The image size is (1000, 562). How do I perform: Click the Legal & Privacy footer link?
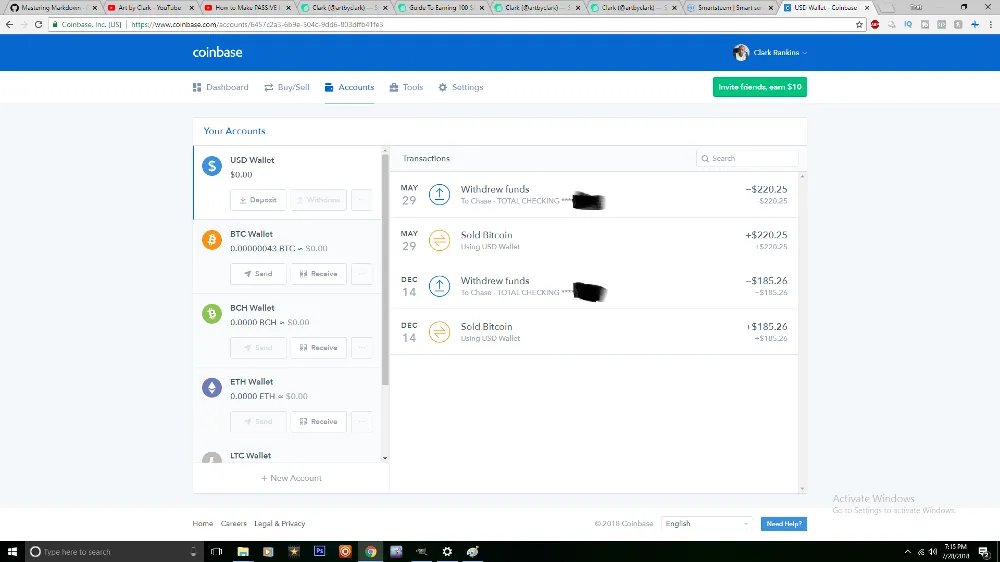tap(279, 524)
